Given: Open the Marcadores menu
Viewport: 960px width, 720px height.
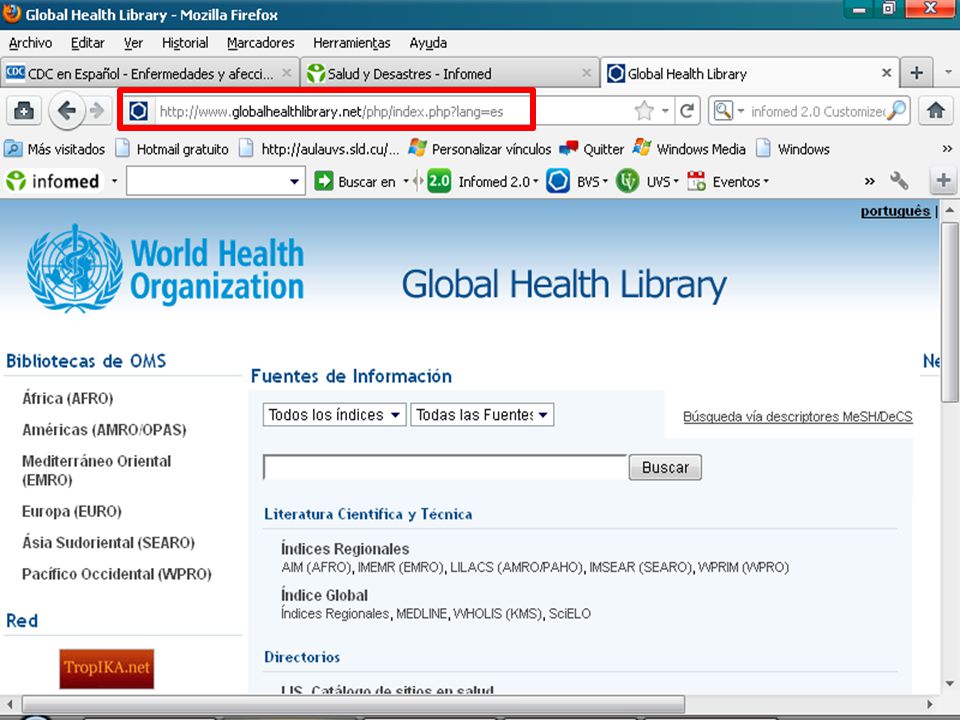Looking at the screenshot, I should (260, 43).
